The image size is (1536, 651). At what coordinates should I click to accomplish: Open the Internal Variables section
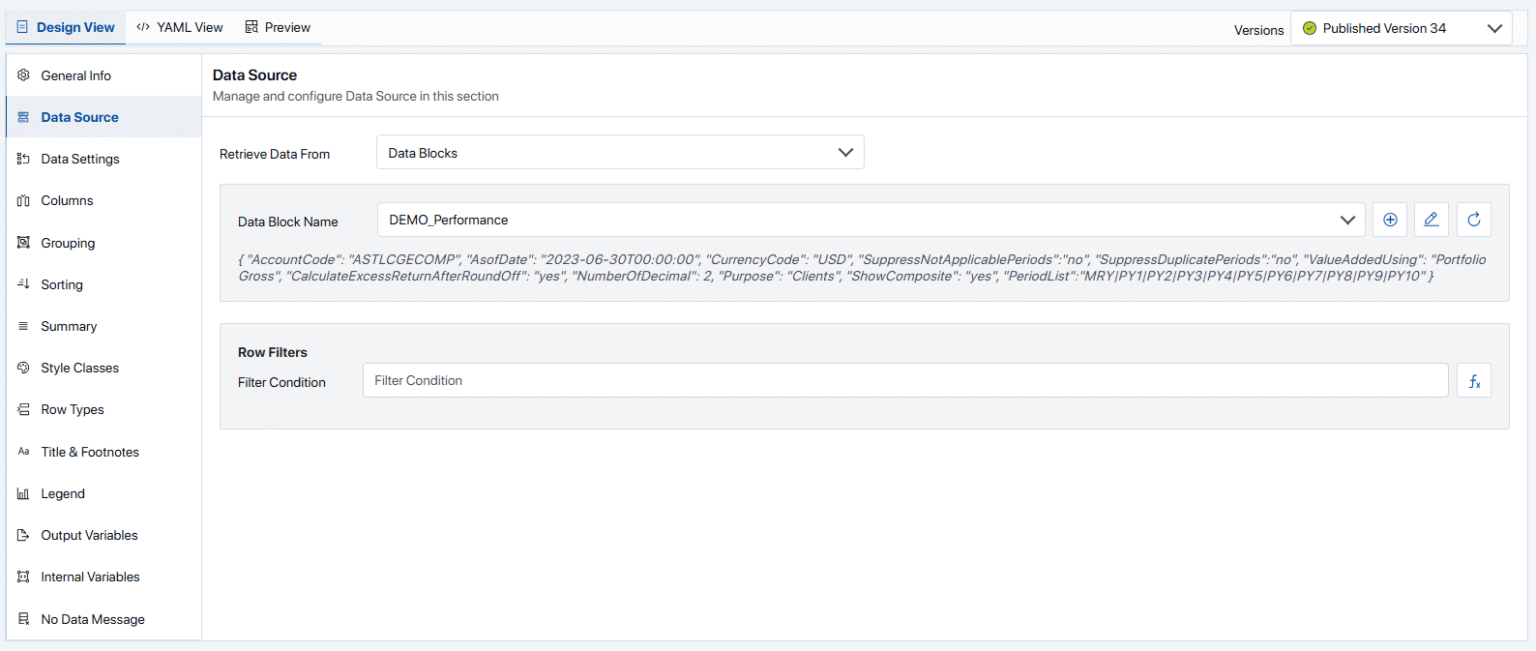(104, 577)
